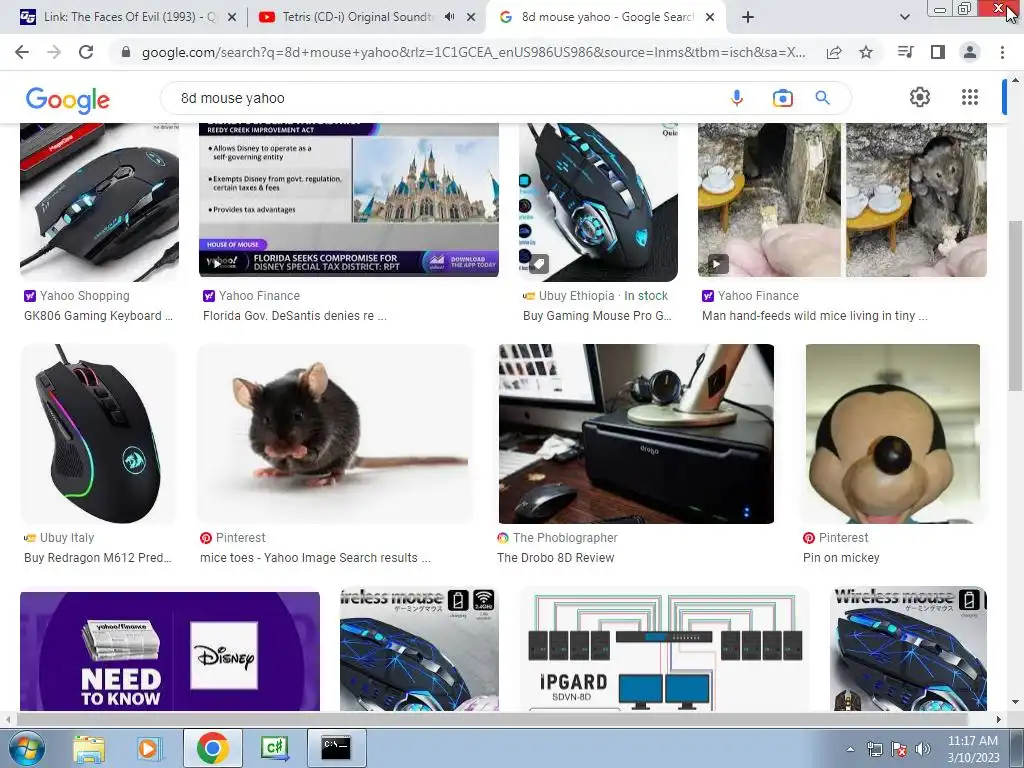1024x768 pixels.
Task: Open the Chrome three-dot menu
Action: point(1002,52)
